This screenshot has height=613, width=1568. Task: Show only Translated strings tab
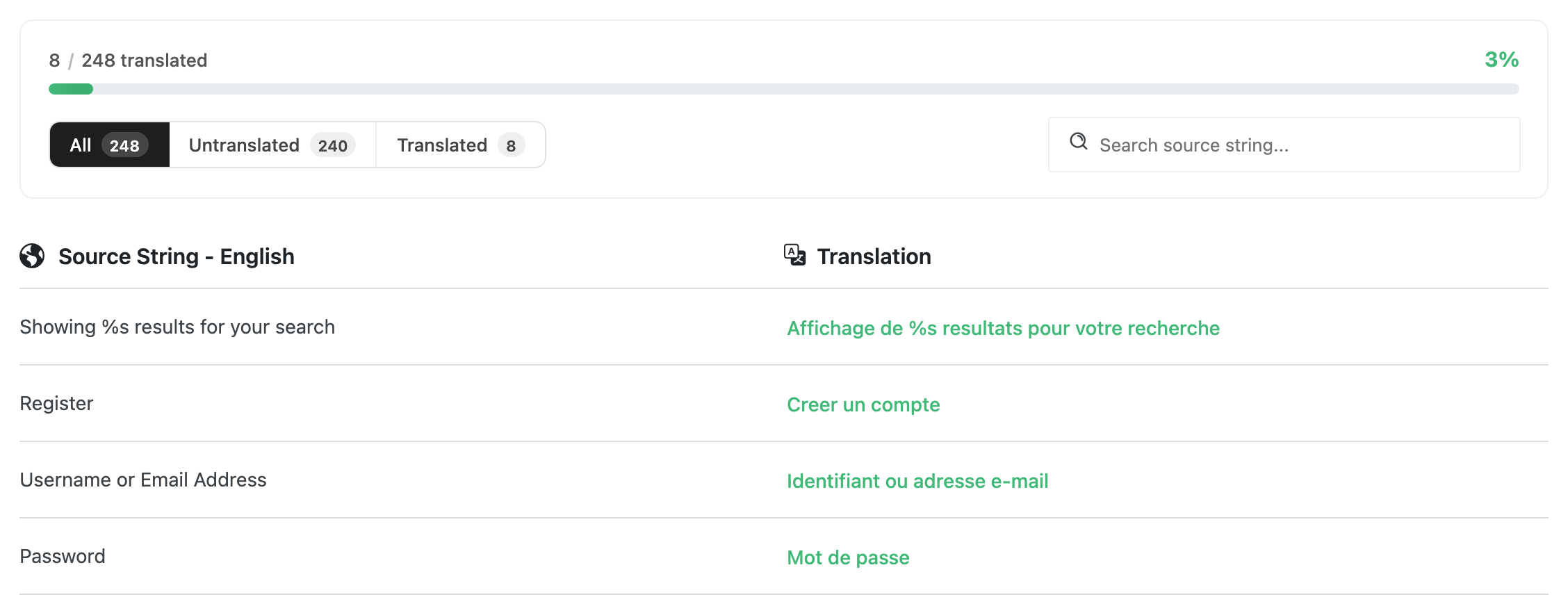pyautogui.click(x=460, y=145)
